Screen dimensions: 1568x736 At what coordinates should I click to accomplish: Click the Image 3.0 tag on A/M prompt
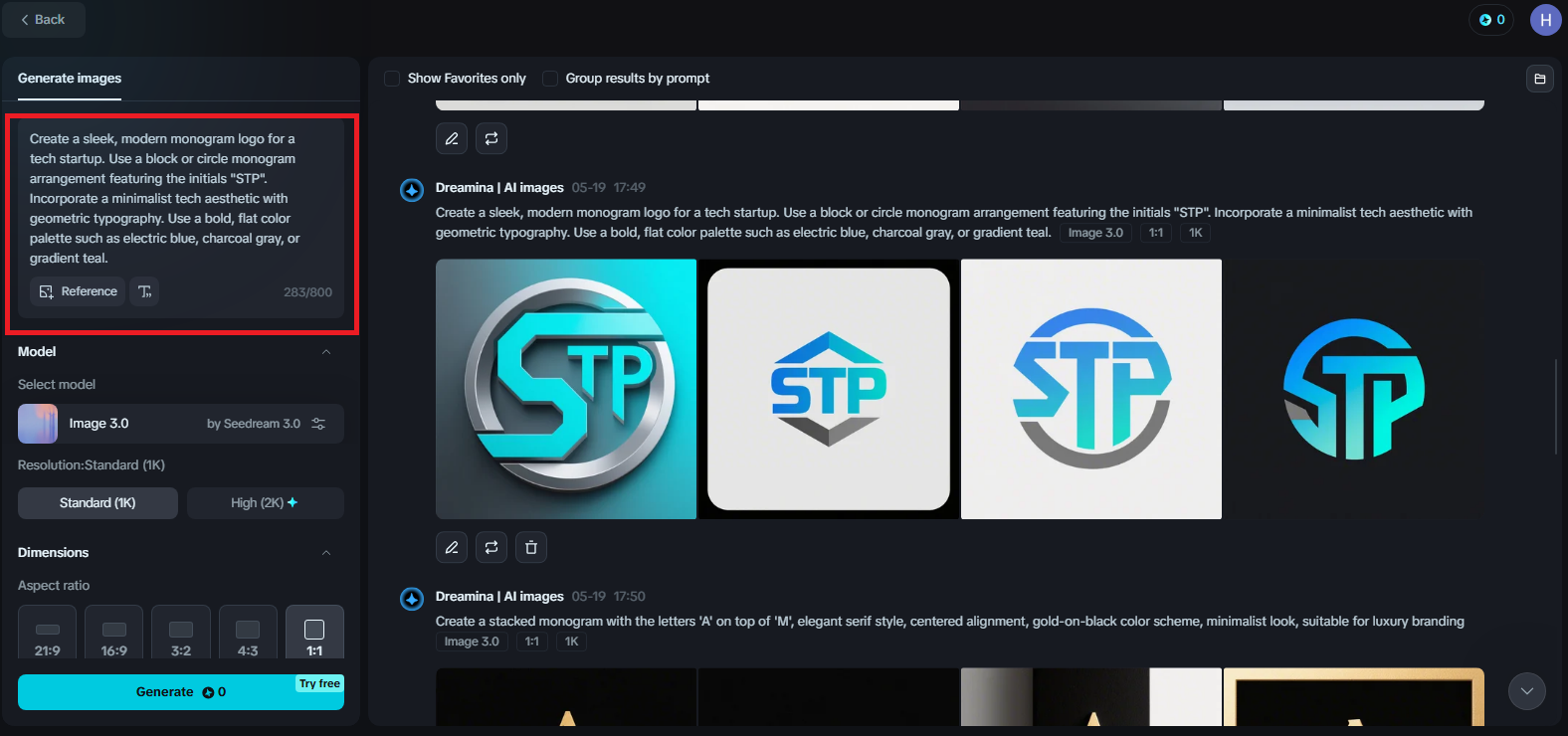click(472, 642)
